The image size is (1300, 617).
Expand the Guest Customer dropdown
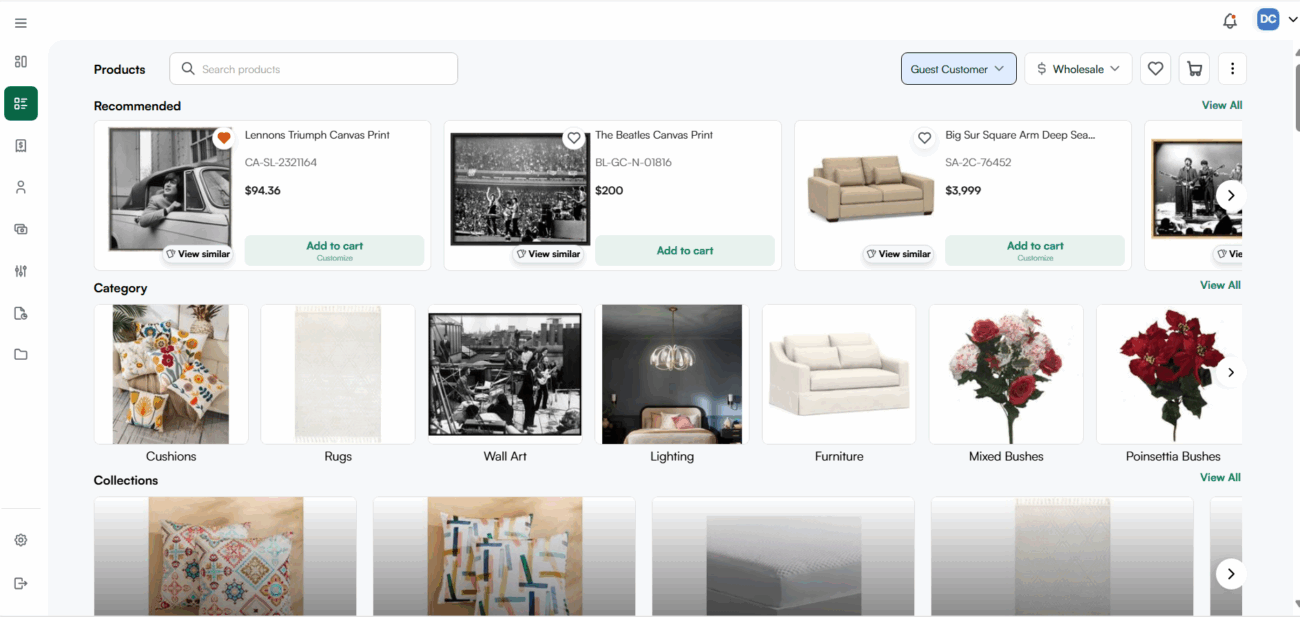958,69
